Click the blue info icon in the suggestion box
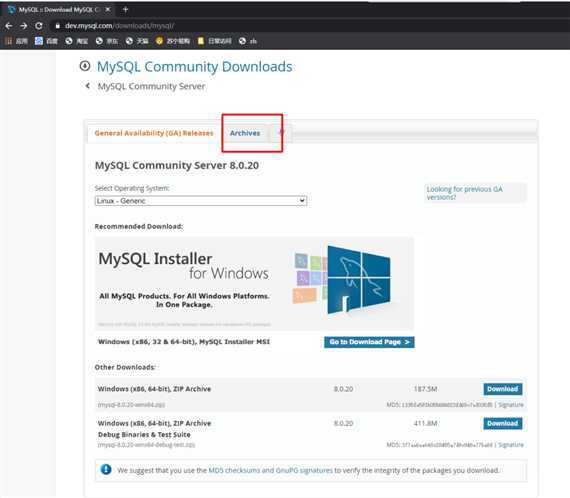Image resolution: width=570 pixels, height=498 pixels. coord(106,469)
